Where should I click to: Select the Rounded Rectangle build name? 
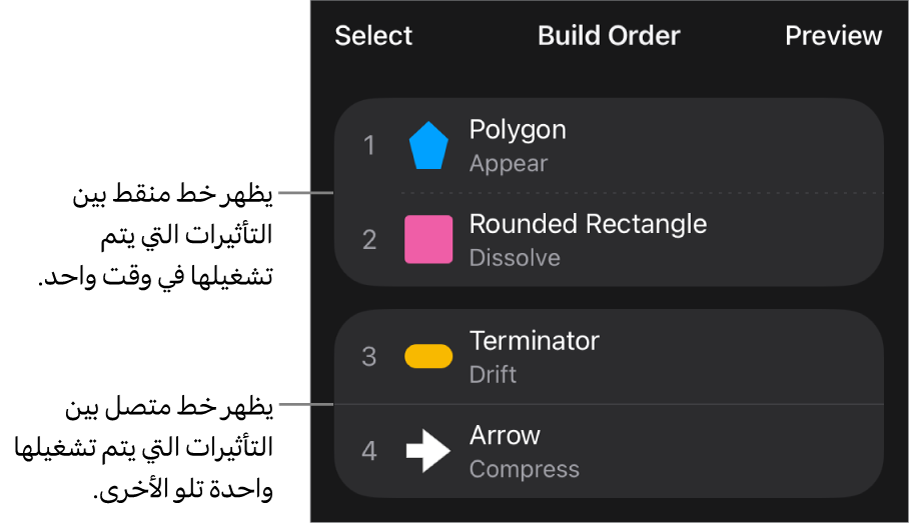(587, 224)
